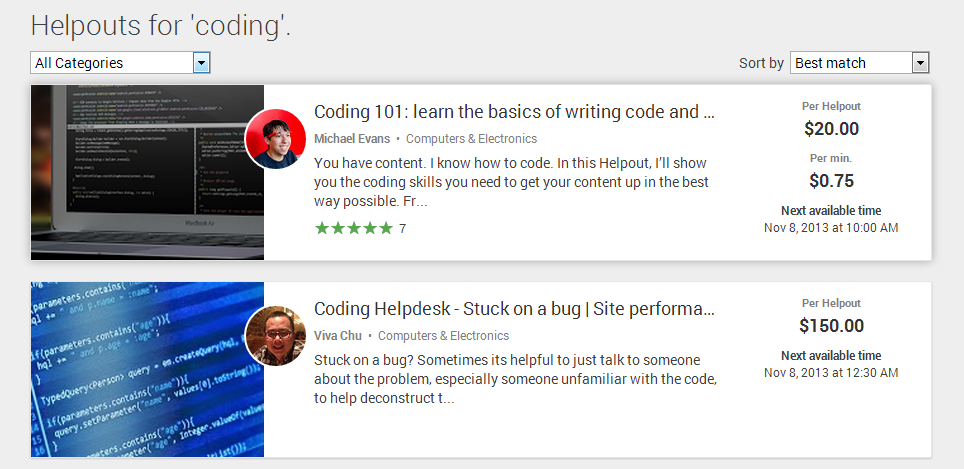Click the Nov 8 10:00 AM availability time

pyautogui.click(x=831, y=228)
